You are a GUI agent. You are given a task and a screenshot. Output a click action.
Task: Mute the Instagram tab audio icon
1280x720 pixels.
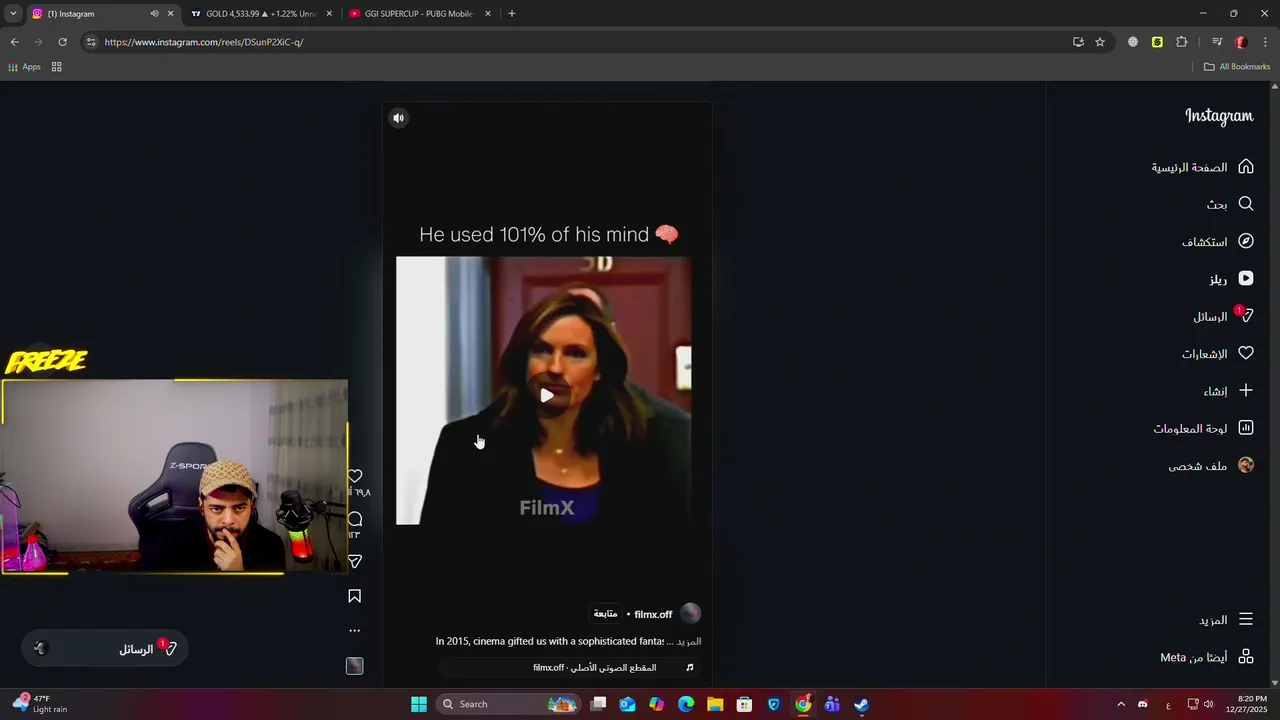(154, 14)
